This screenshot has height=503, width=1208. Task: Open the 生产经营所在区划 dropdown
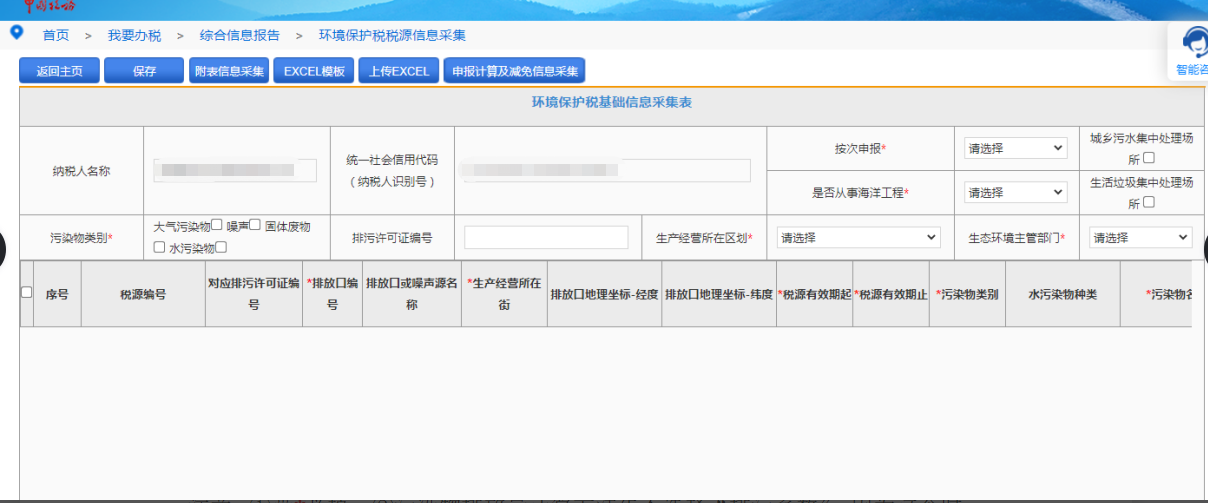(858, 237)
